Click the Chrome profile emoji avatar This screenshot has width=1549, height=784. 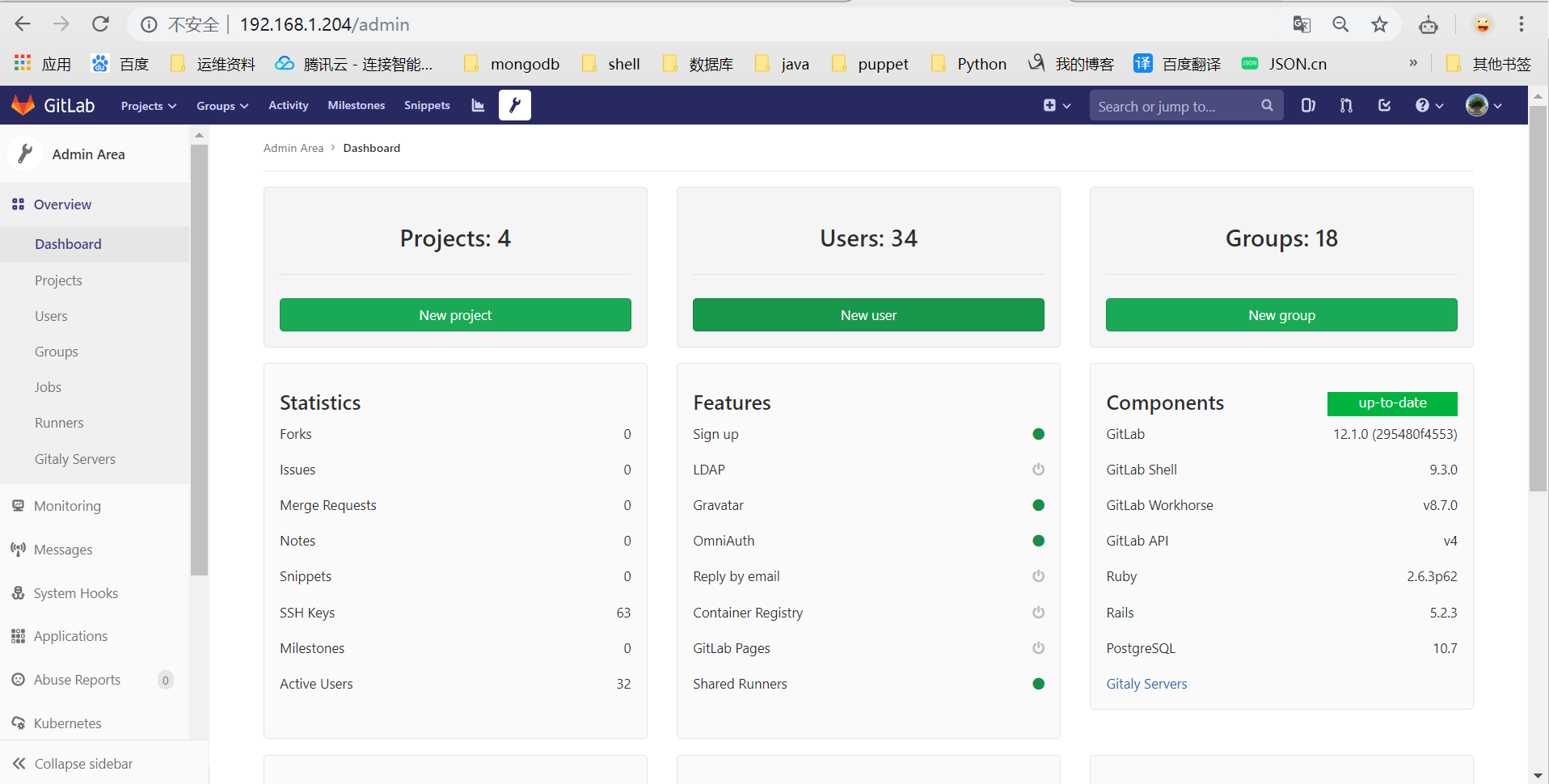1483,25
